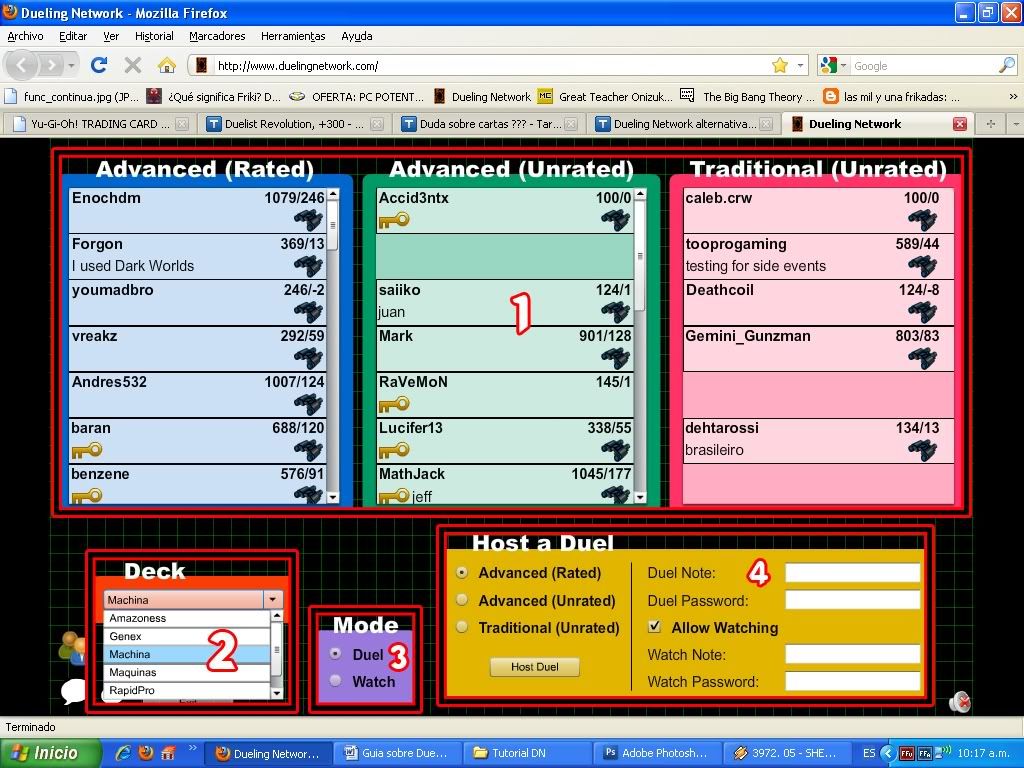Image resolution: width=1024 pixels, height=768 pixels.
Task: Open Great Teacher Onizuka bookmark
Action: (x=605, y=97)
